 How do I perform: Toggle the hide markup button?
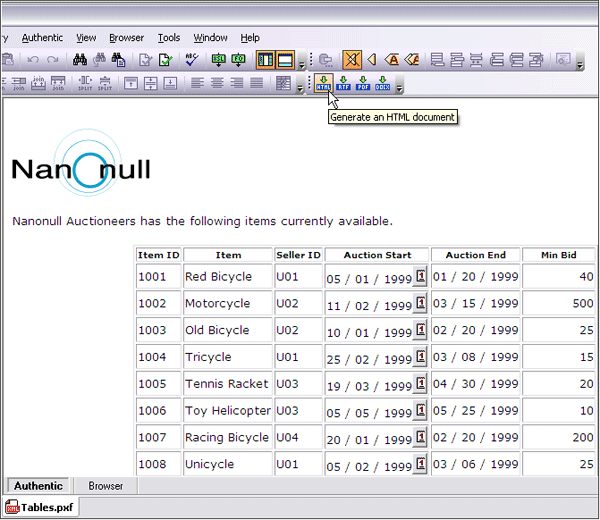click(352, 60)
